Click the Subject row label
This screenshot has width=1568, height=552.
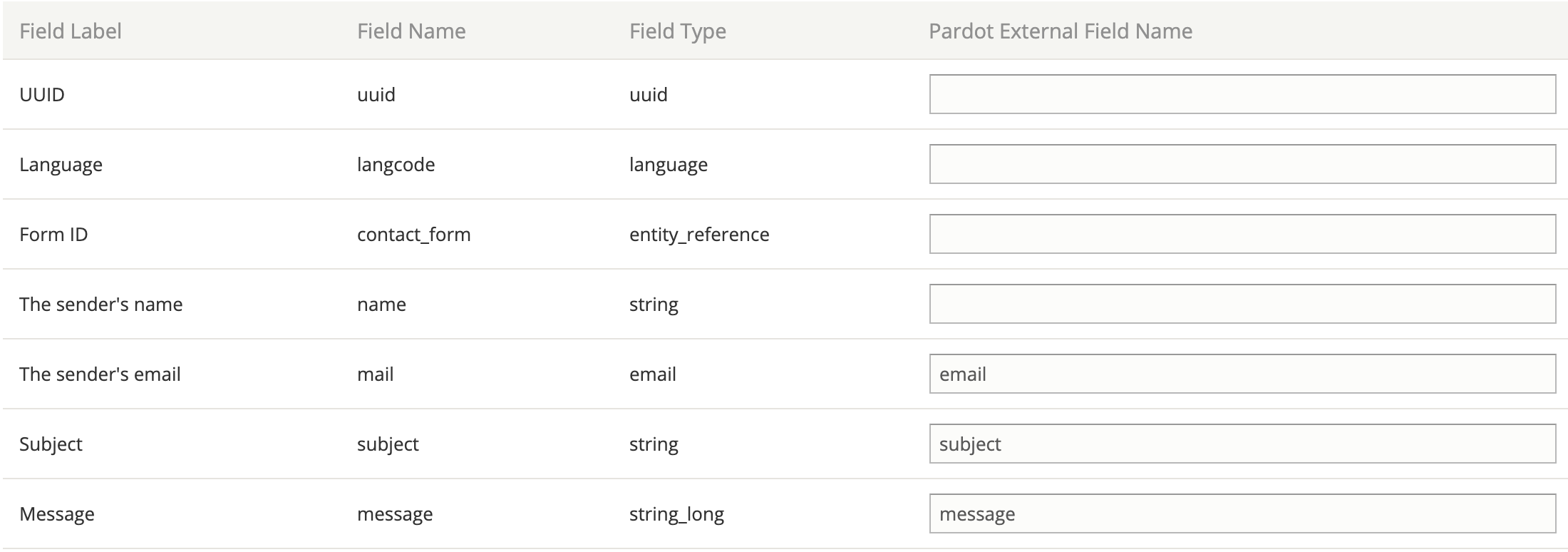(51, 444)
